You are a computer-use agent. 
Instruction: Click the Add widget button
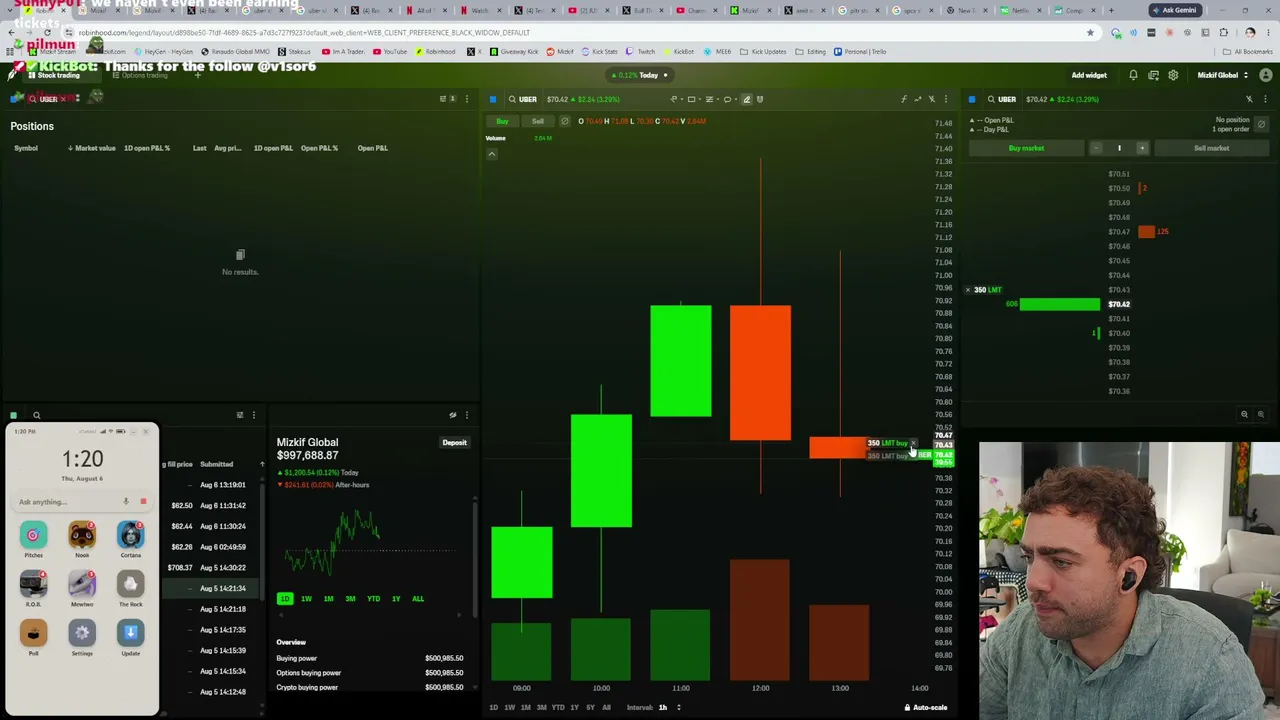tap(1089, 75)
